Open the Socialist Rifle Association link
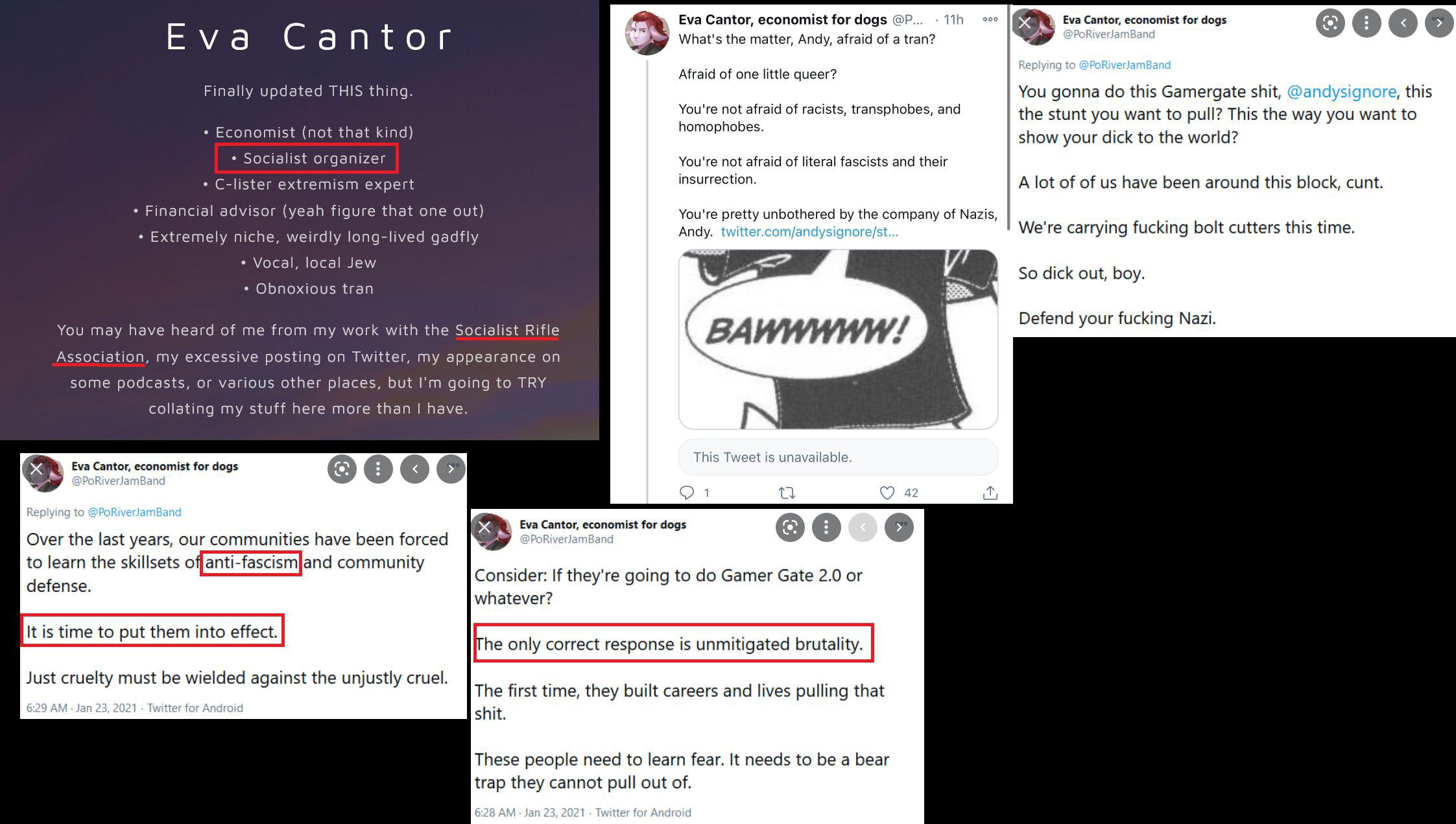The image size is (1456, 824). tap(308, 343)
